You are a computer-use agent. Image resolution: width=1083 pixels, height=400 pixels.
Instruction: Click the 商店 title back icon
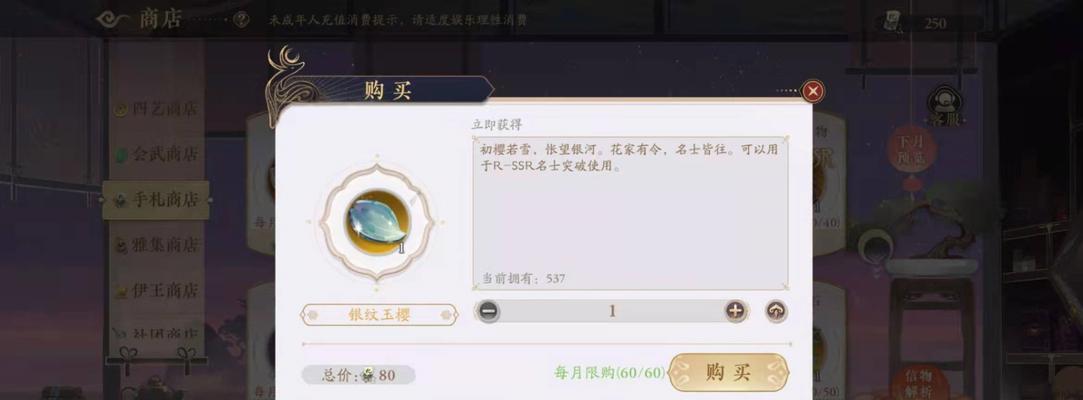[x=114, y=19]
